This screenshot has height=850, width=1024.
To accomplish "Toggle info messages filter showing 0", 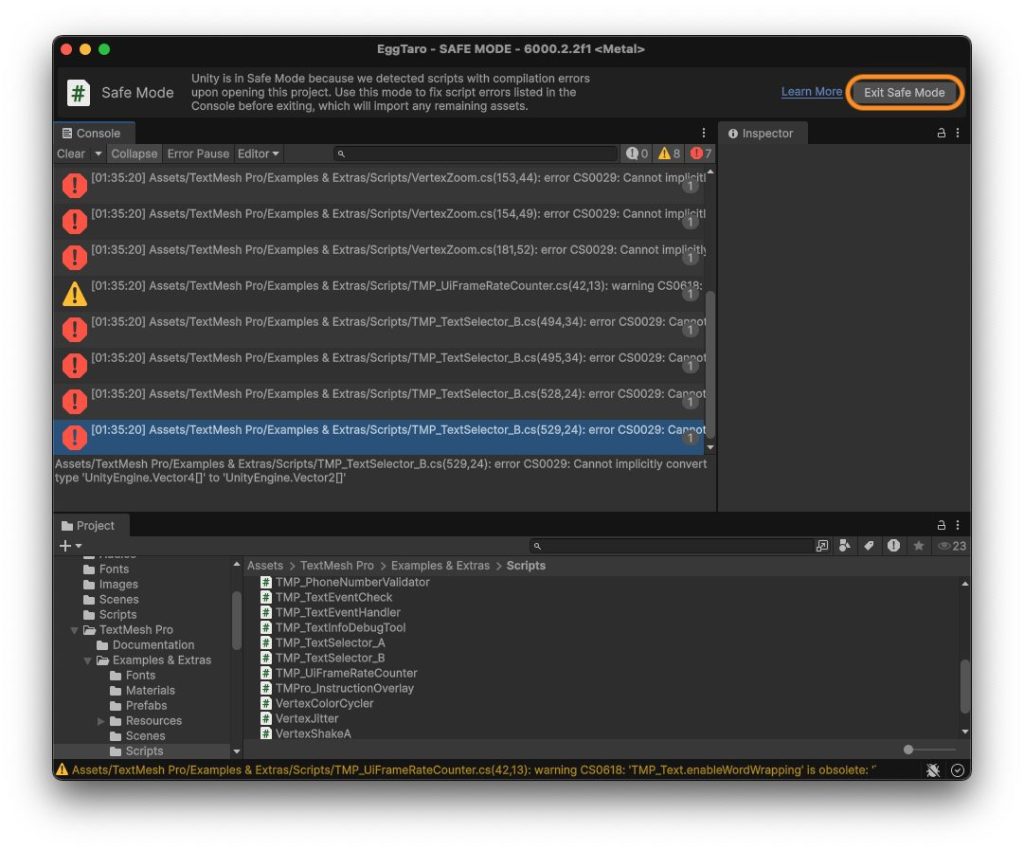I will pos(637,153).
